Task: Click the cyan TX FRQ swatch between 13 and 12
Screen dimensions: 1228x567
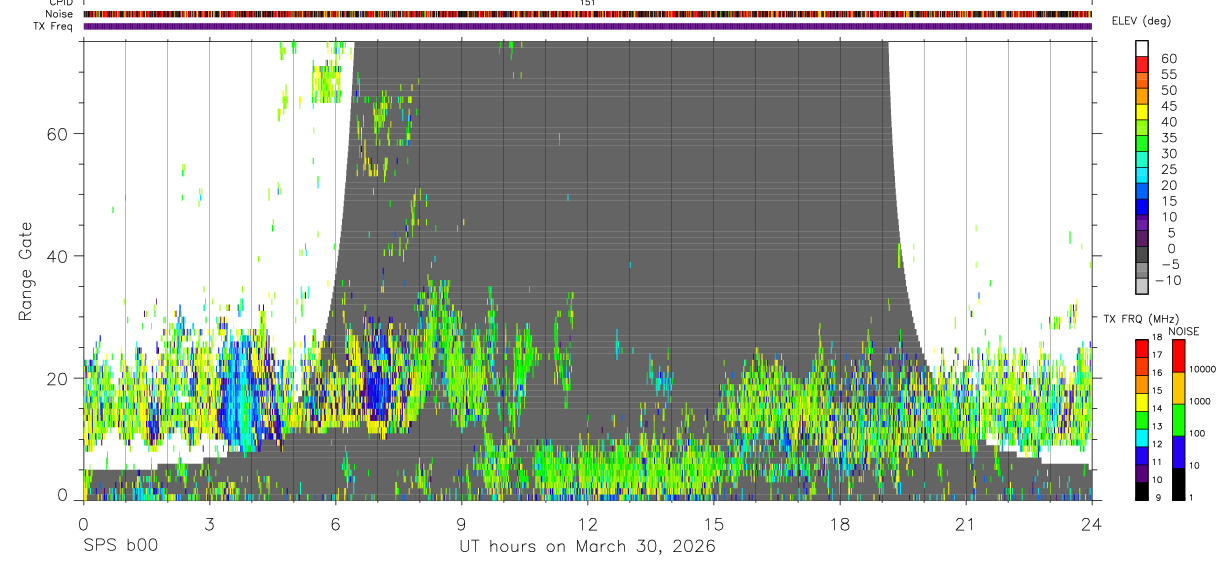Action: click(1142, 438)
